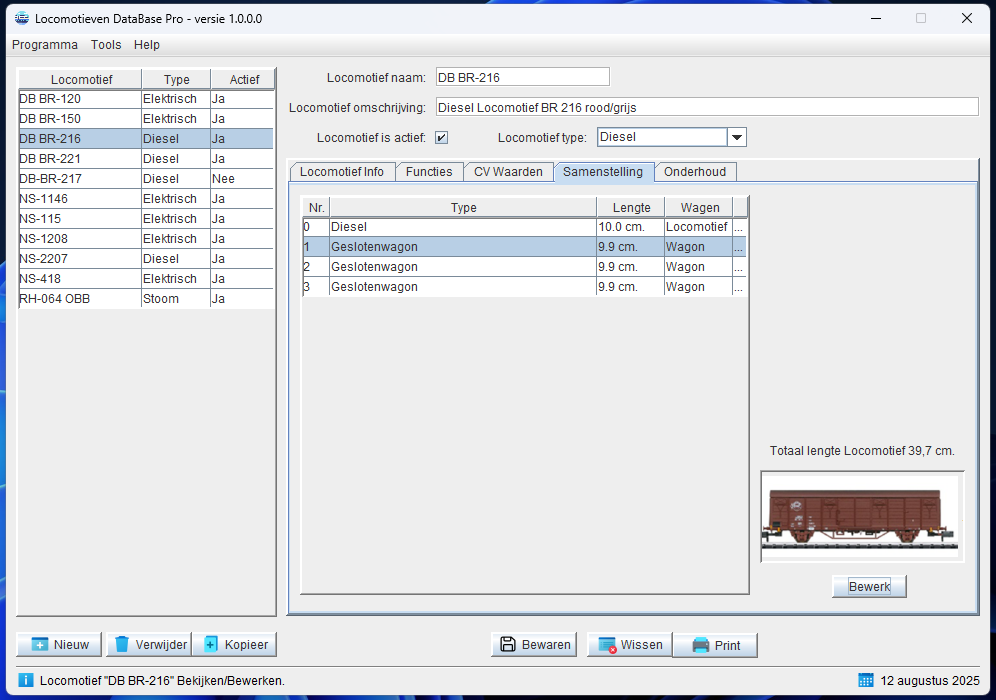Select NS-2207 in locomotive list
Screen dimensions: 996x700
[146, 259]
